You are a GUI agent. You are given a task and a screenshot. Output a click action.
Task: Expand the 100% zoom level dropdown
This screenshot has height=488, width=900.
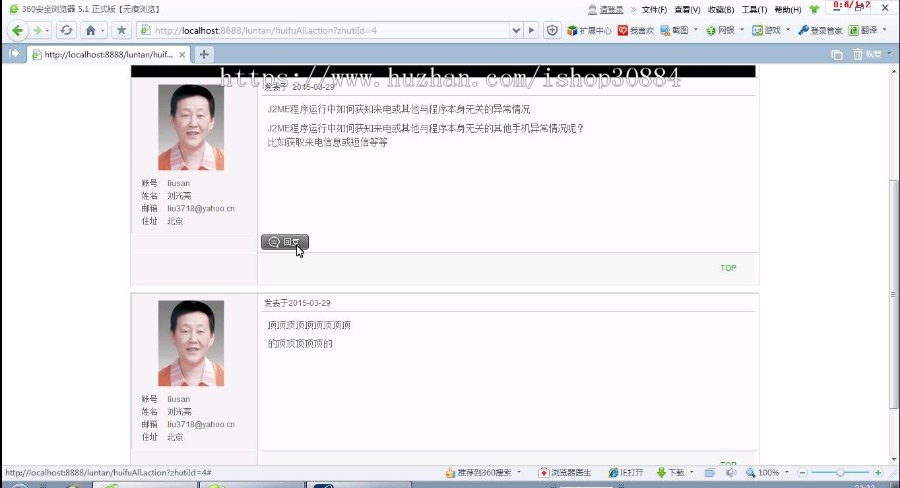point(786,472)
